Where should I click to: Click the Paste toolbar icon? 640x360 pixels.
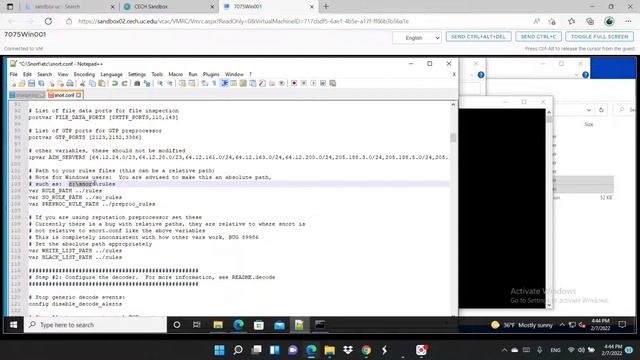(102, 83)
